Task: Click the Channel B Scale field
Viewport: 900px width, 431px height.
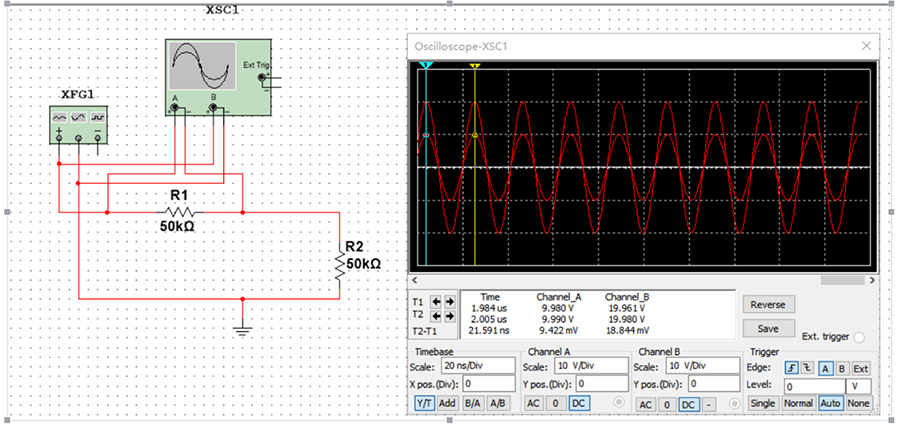Action: [703, 366]
